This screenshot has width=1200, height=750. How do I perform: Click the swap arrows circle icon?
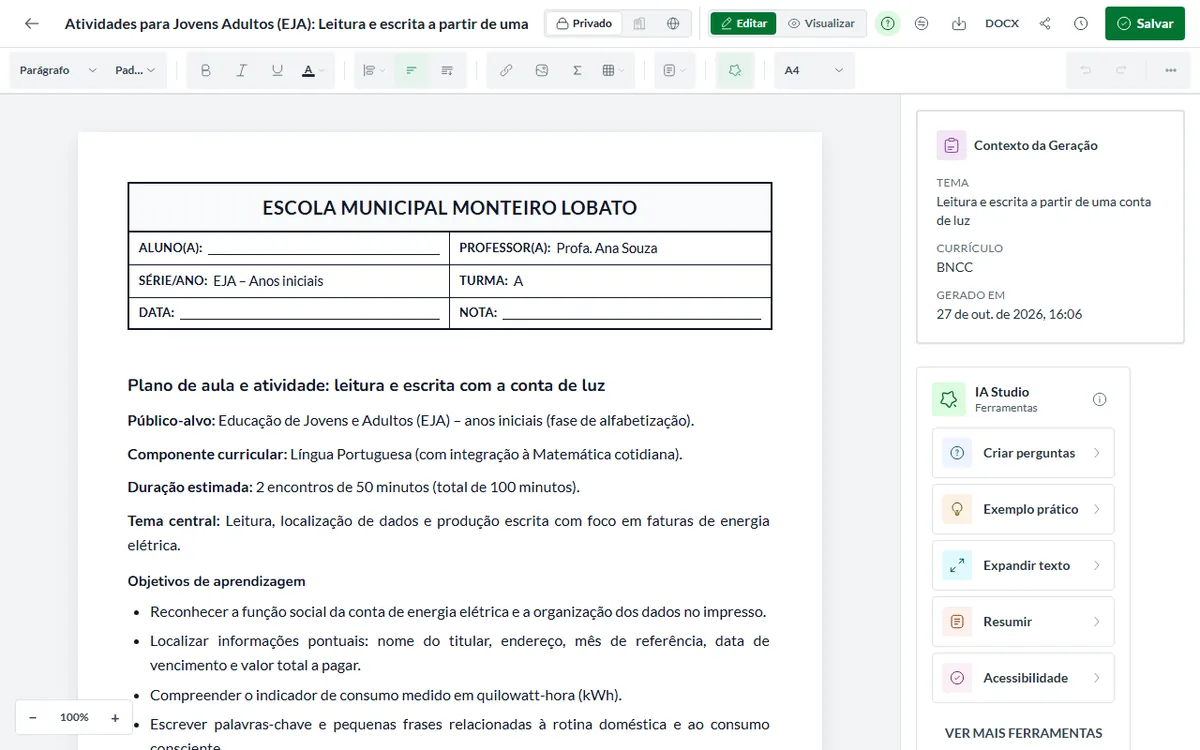coord(922,23)
